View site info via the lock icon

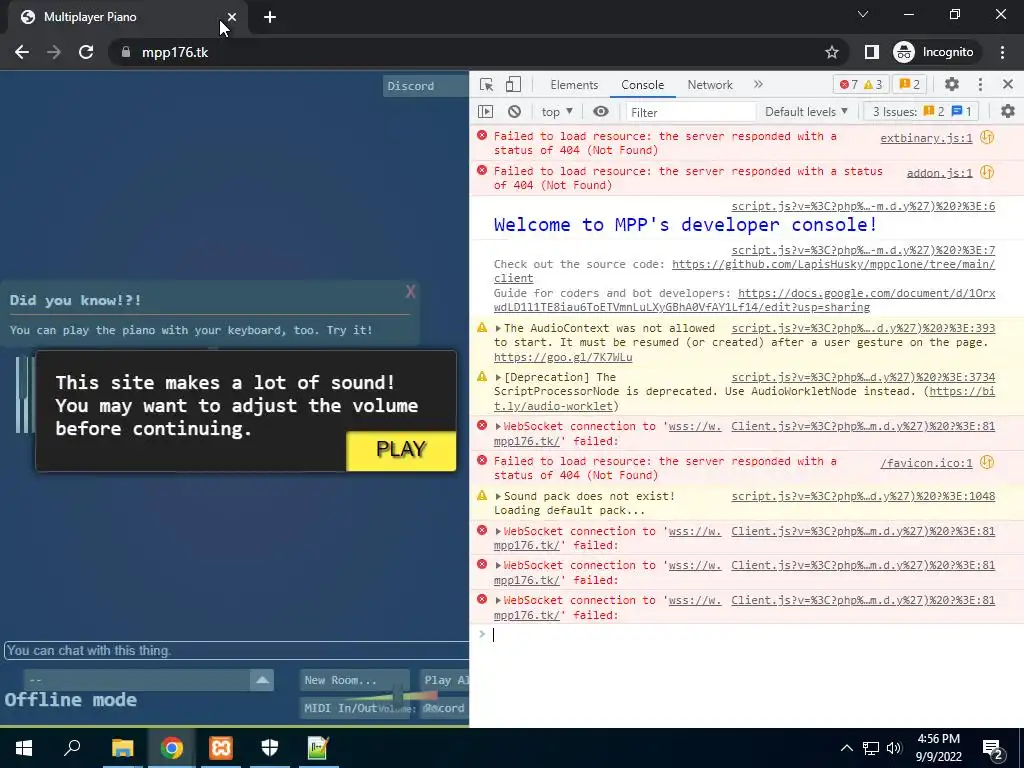click(125, 52)
